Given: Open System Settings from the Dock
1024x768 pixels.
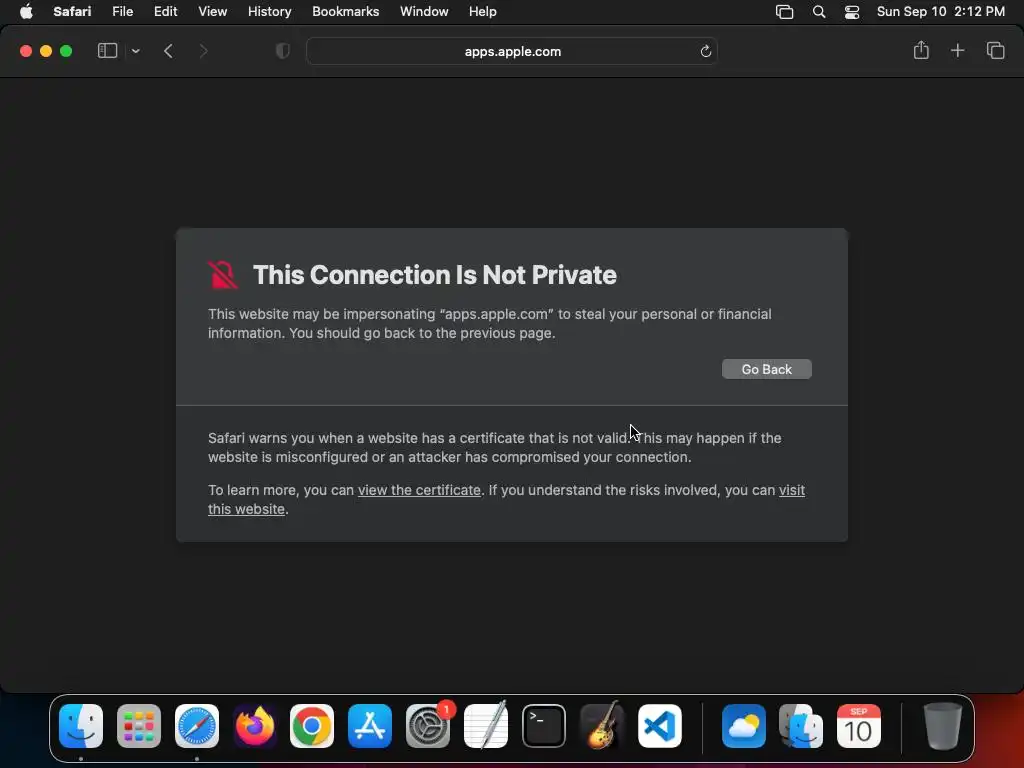Looking at the screenshot, I should (x=428, y=726).
